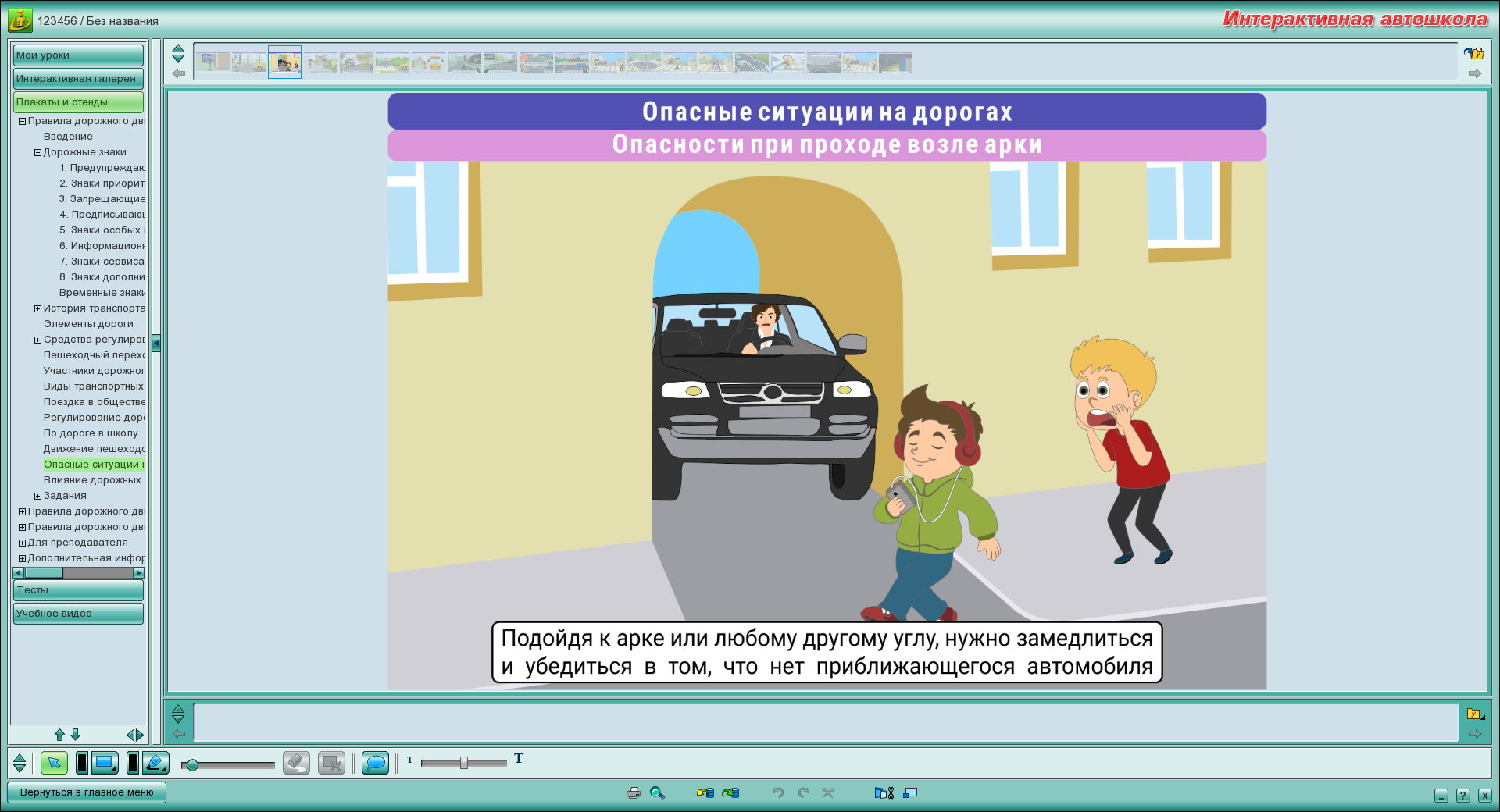
Task: Expand the Средства регулирования tree node
Action: click(x=37, y=340)
